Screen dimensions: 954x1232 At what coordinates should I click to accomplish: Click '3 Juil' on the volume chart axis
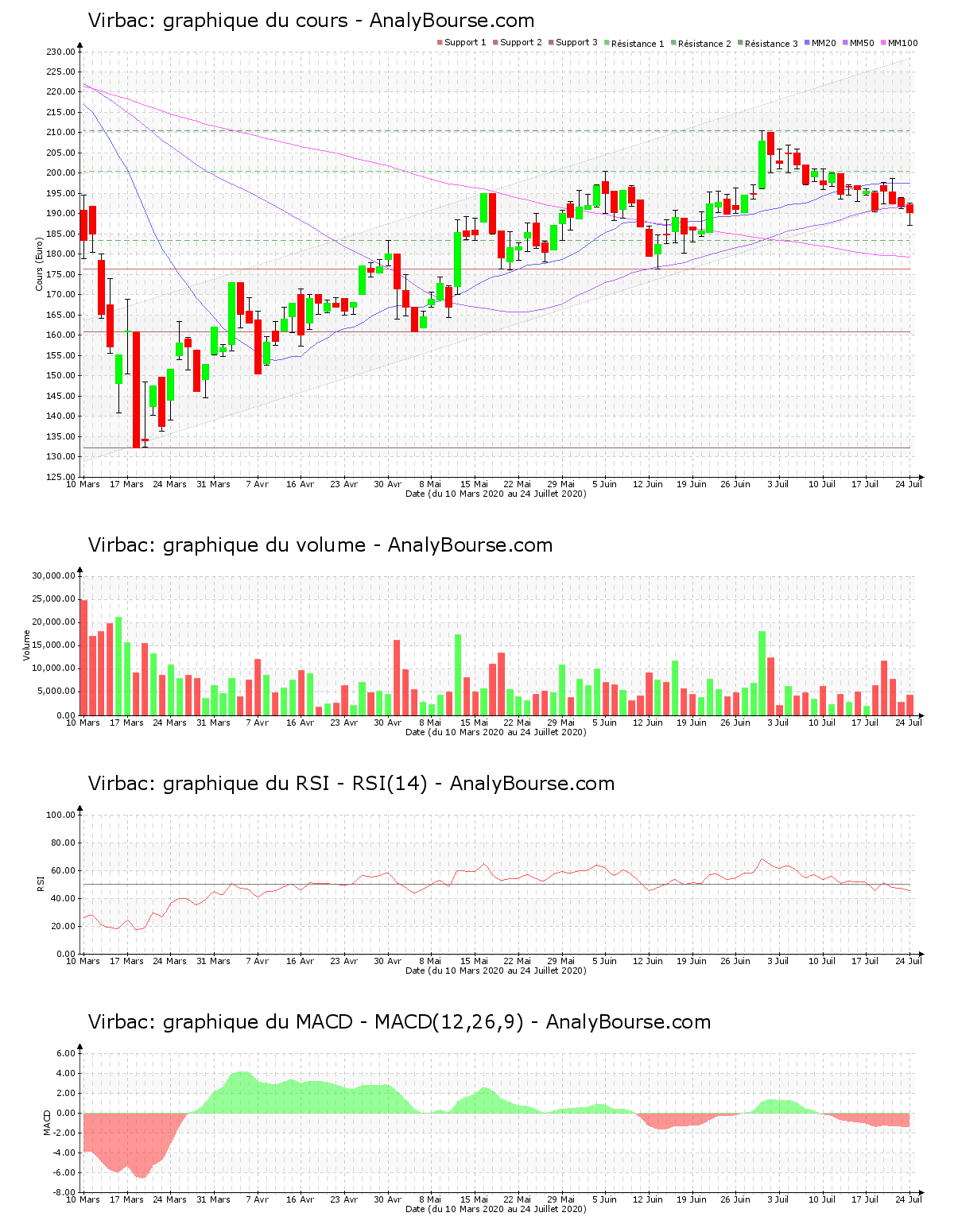(778, 723)
